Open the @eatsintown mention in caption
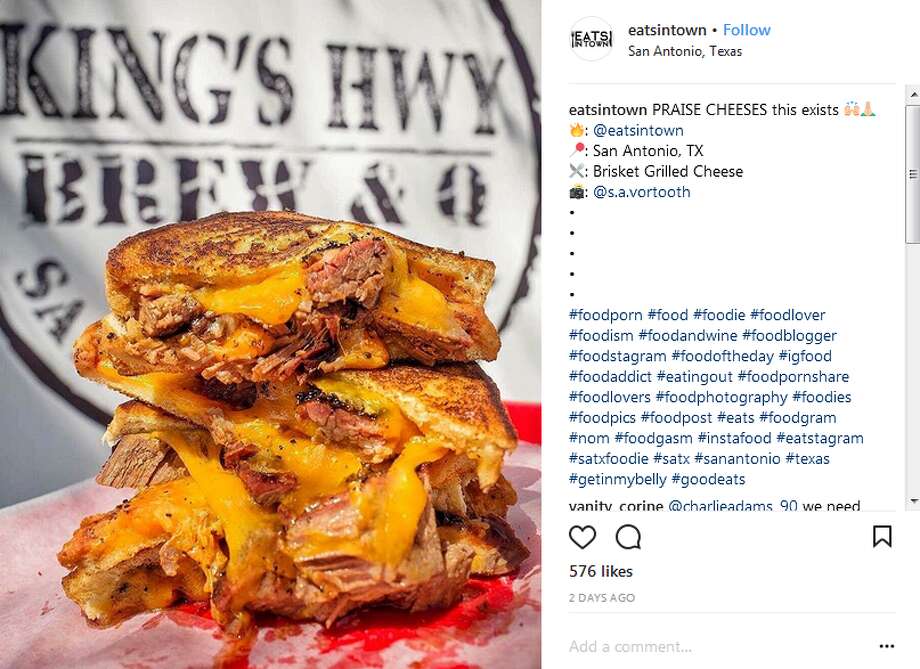This screenshot has width=920, height=669. (x=638, y=130)
